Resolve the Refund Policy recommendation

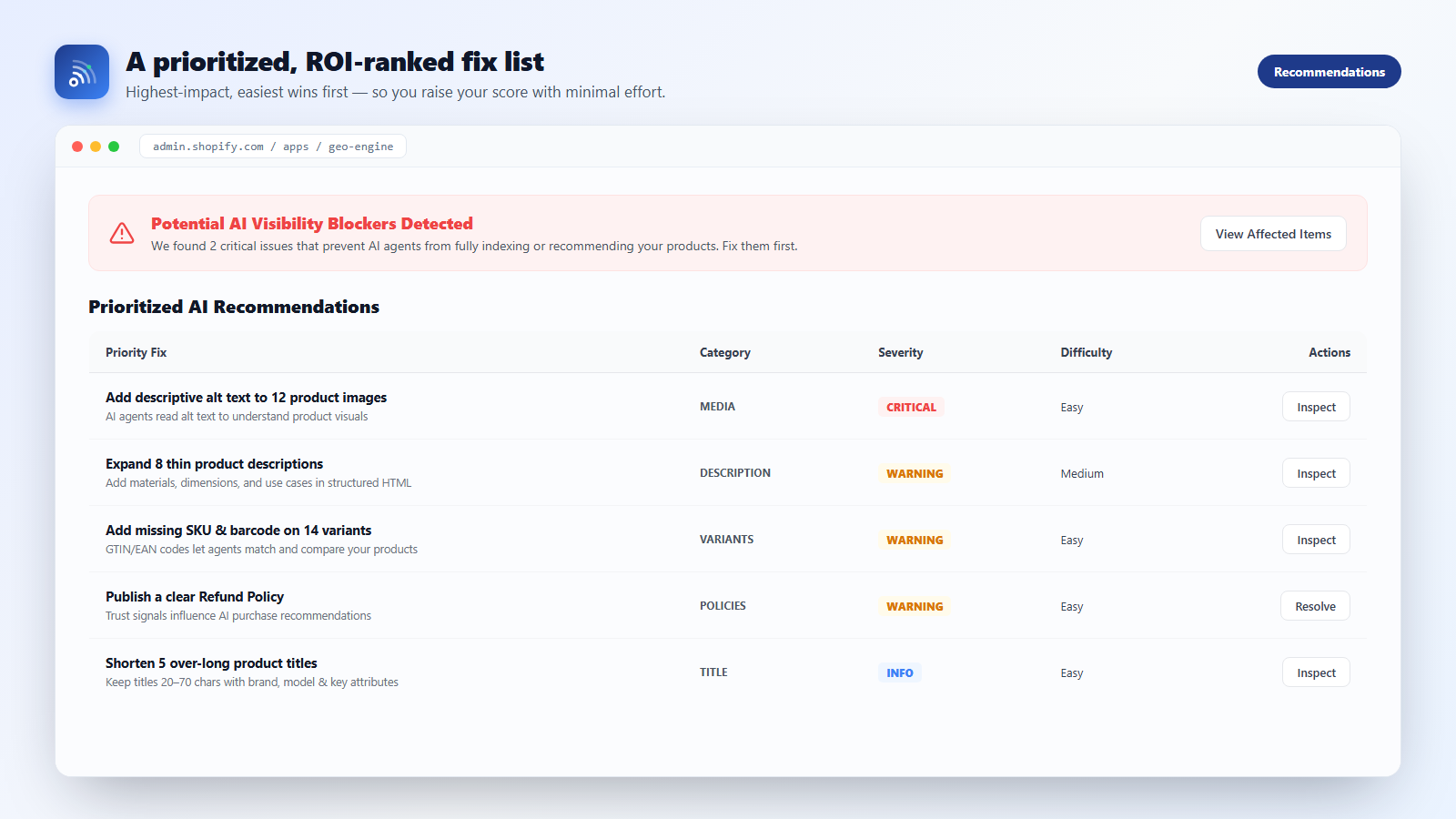click(1315, 606)
